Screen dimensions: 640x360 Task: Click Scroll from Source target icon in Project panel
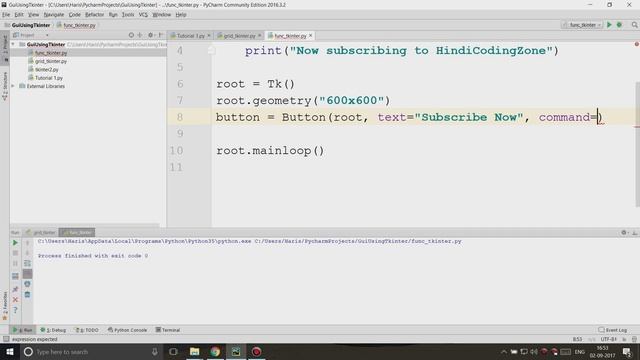tap(131, 35)
